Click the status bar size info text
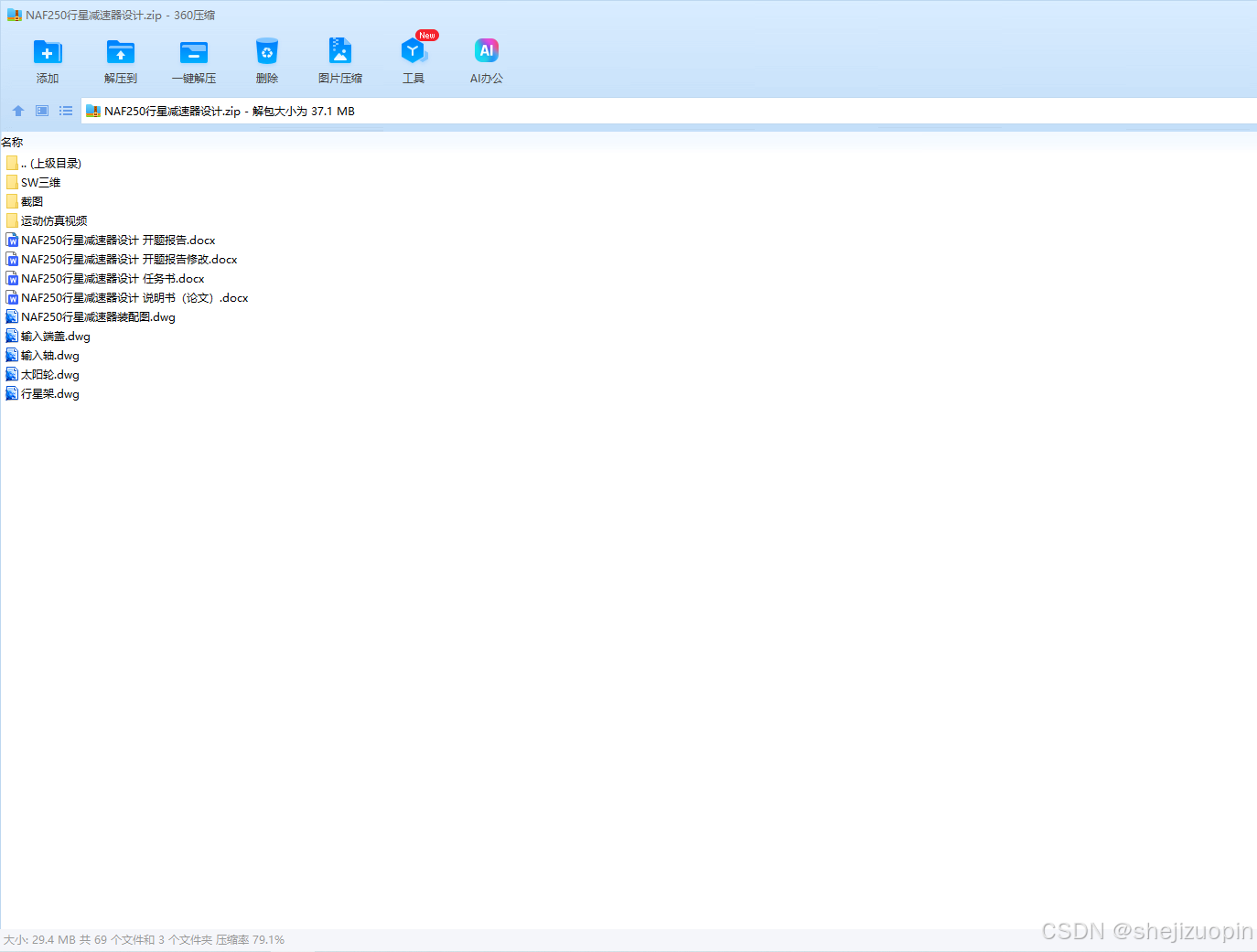The image size is (1257, 952). click(144, 940)
